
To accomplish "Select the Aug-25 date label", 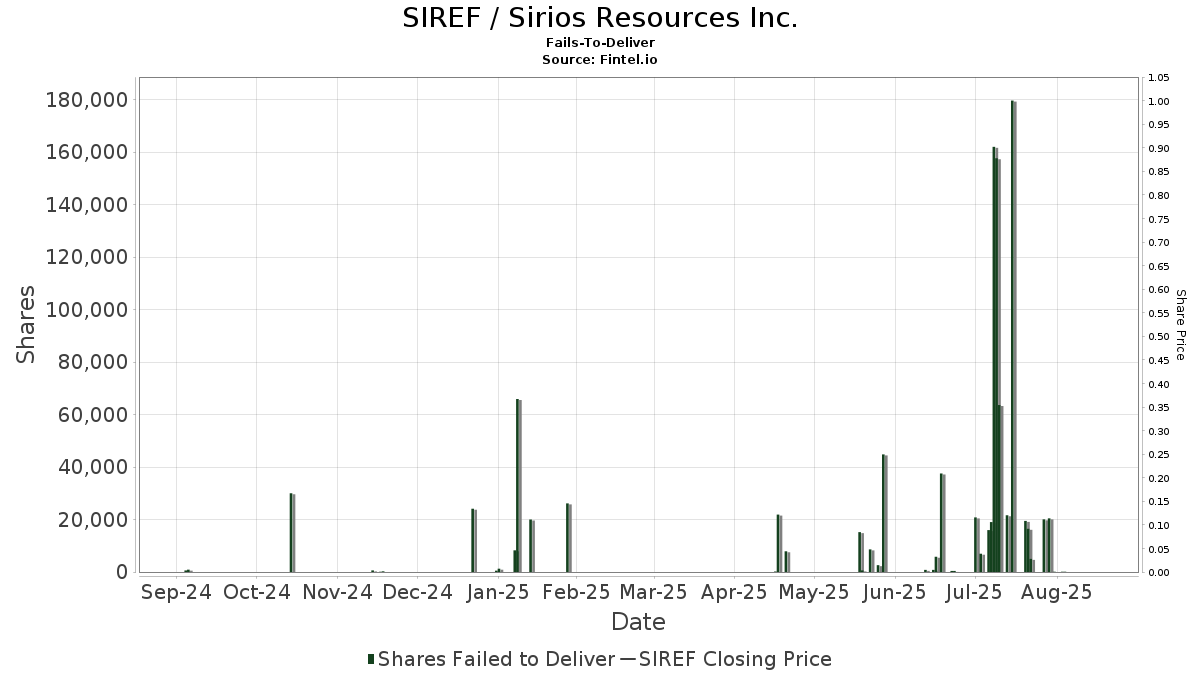I will (1056, 592).
